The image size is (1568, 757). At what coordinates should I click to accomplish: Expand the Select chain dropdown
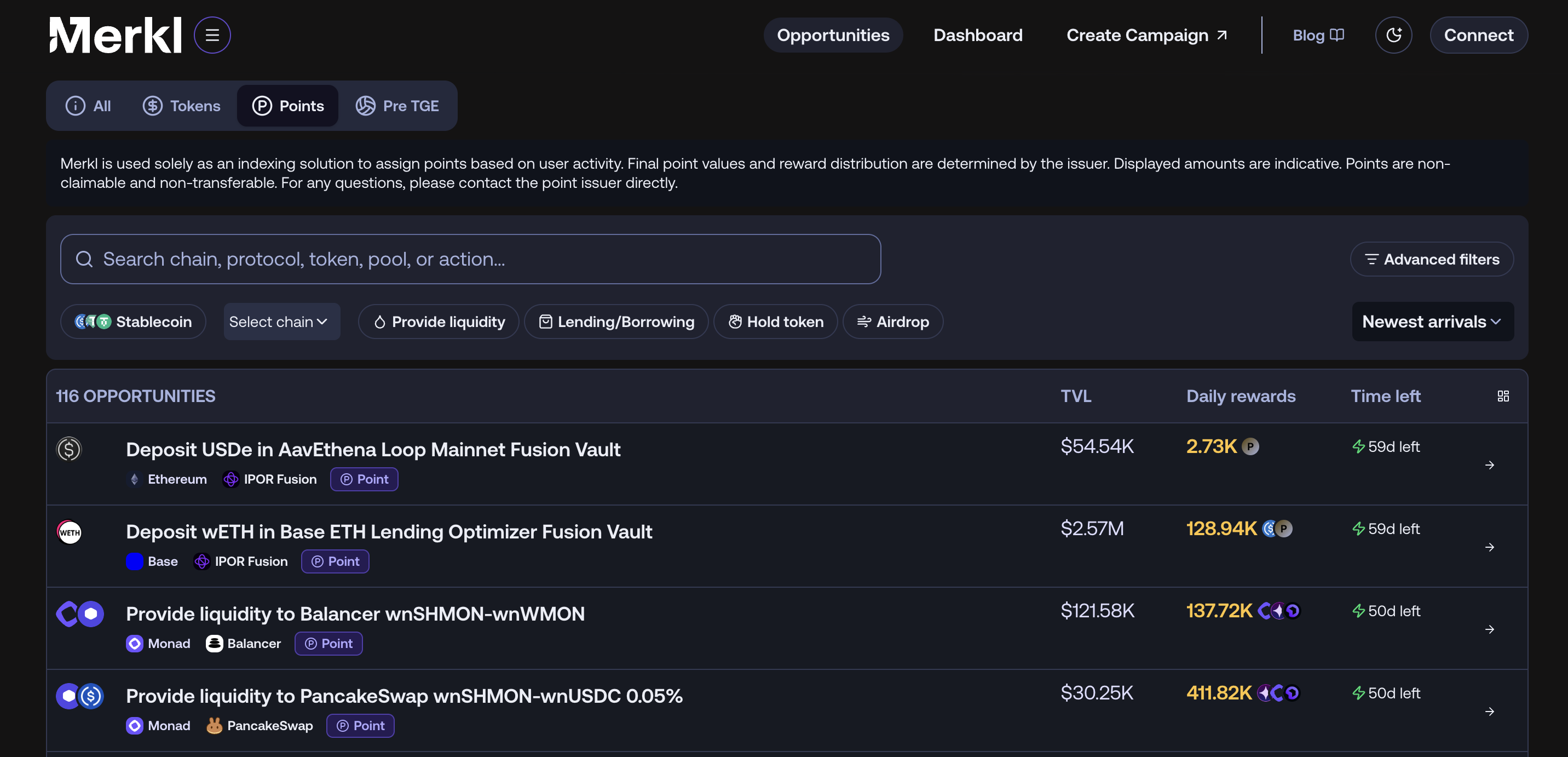[x=282, y=322]
